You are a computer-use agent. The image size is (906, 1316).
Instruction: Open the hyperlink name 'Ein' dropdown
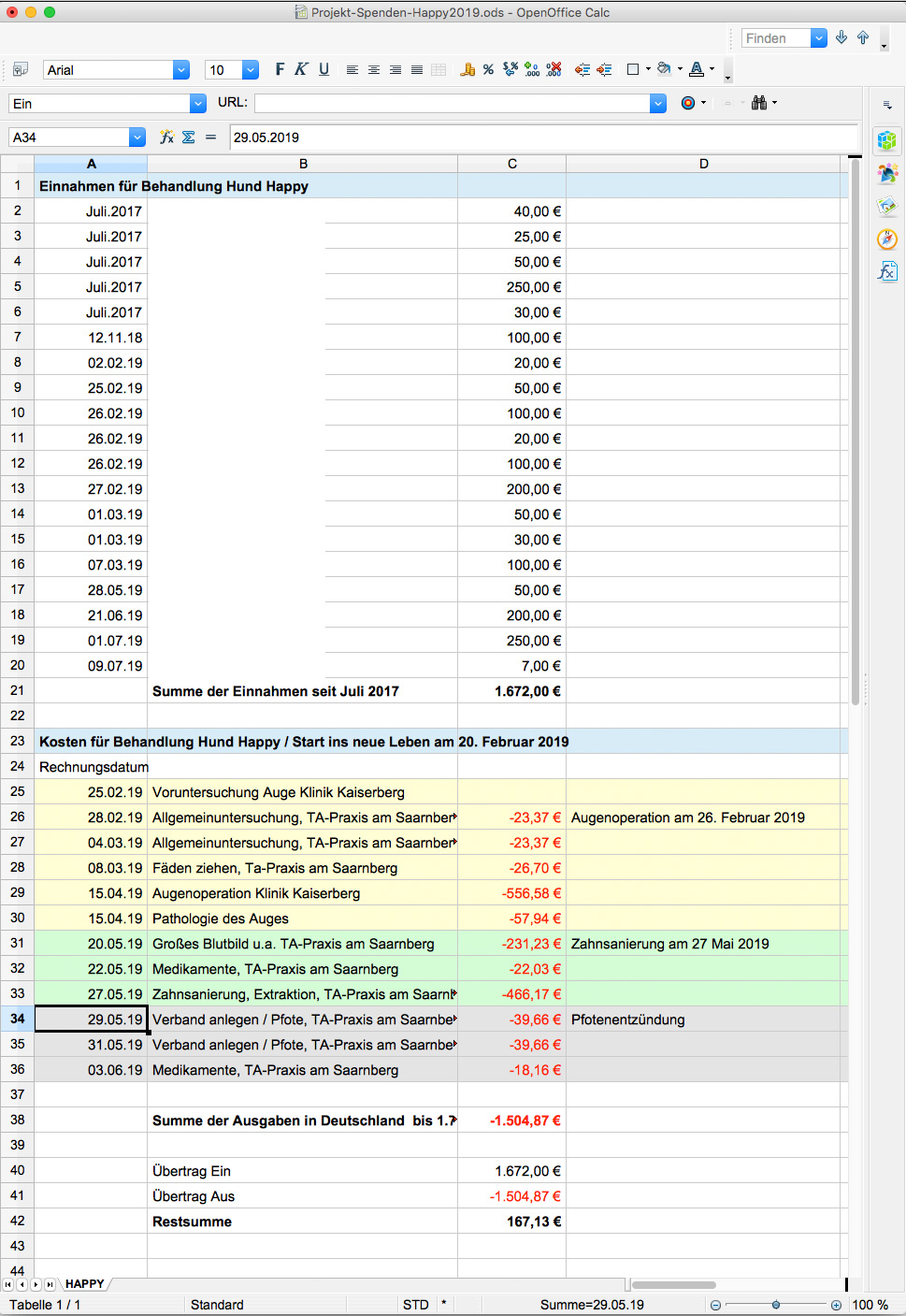[x=198, y=104]
